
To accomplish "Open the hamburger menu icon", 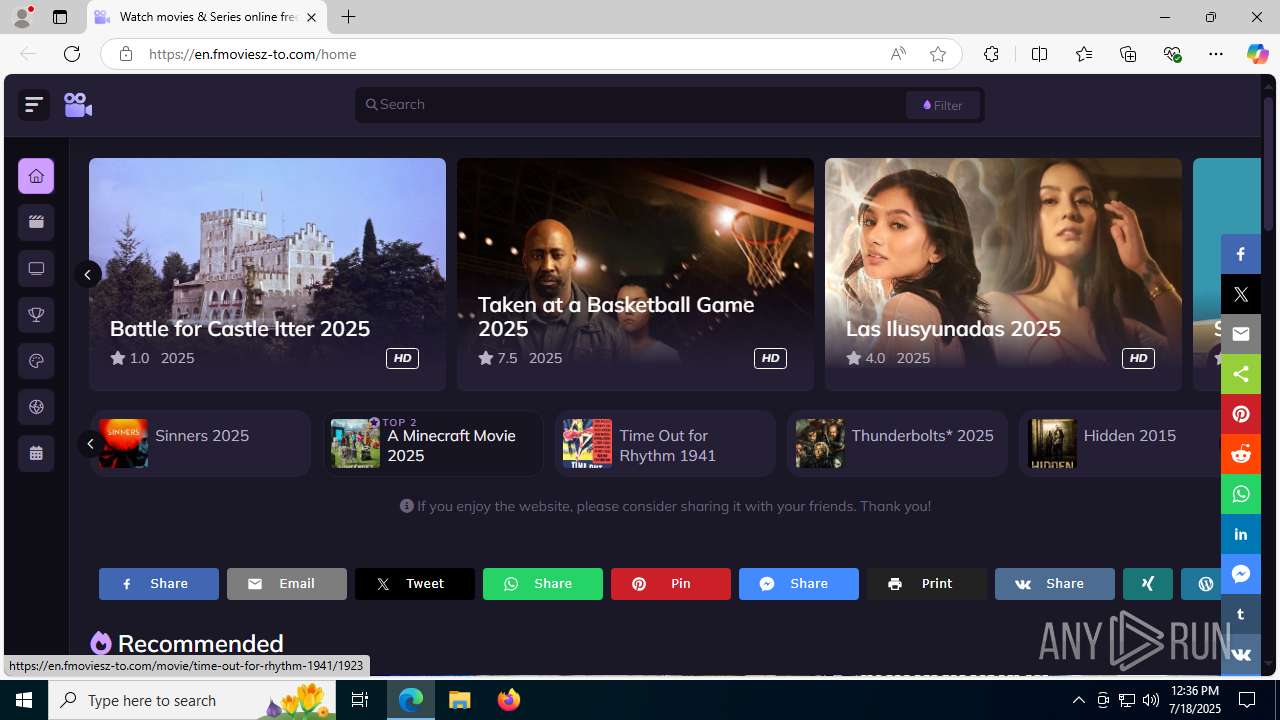I will coord(34,104).
